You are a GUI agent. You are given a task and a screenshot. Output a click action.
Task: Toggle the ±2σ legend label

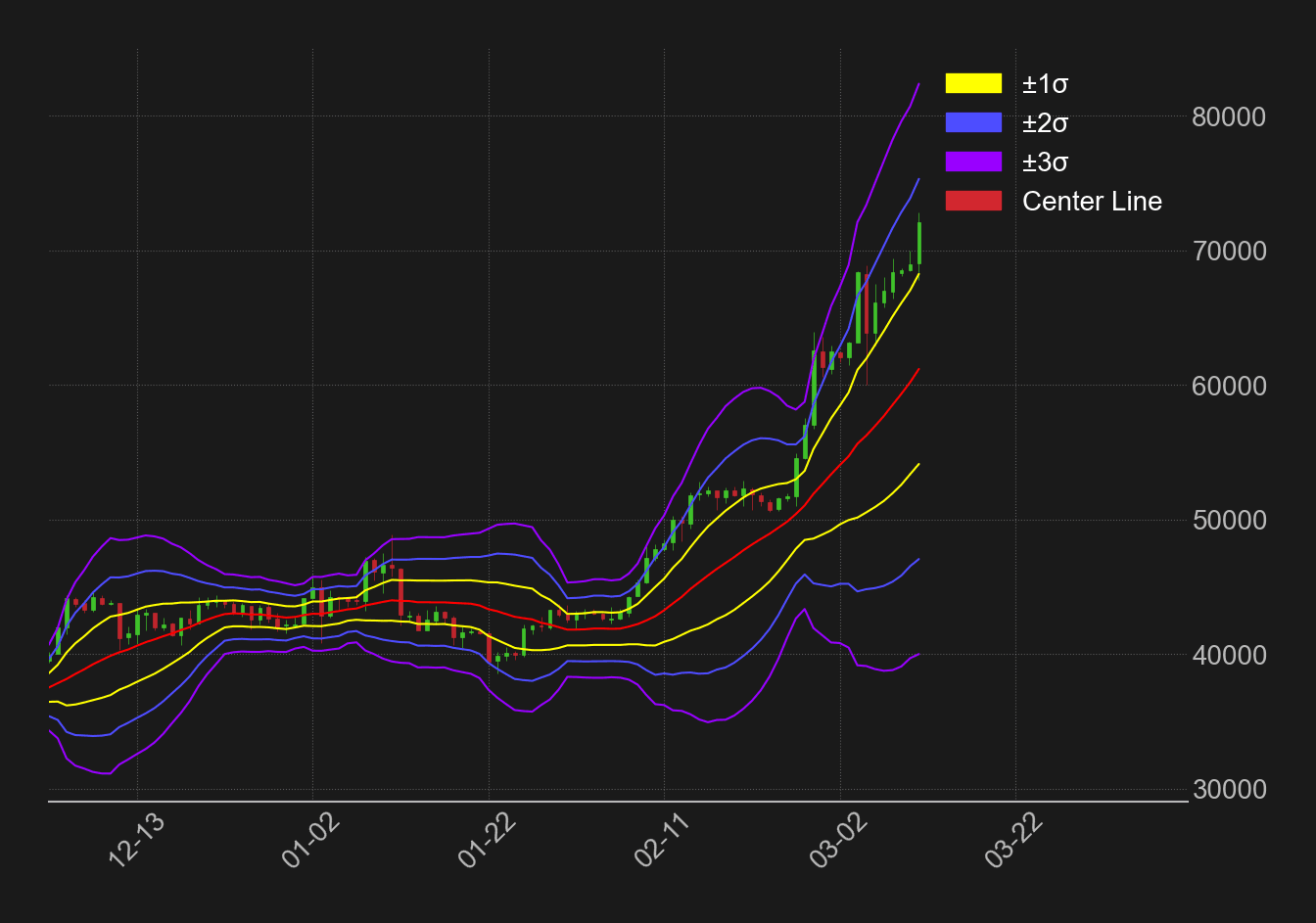click(x=1045, y=123)
